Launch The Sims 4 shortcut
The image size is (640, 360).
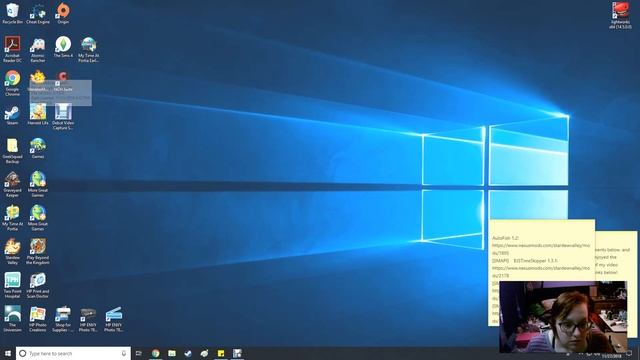click(x=63, y=47)
